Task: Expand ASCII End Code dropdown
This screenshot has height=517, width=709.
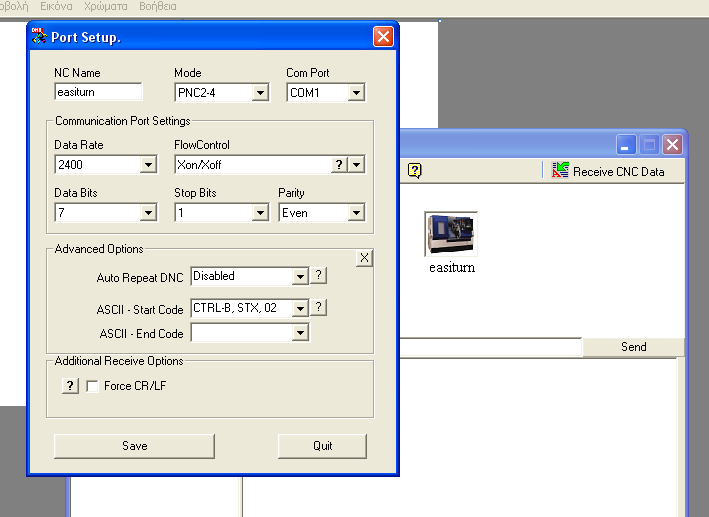Action: pos(300,333)
